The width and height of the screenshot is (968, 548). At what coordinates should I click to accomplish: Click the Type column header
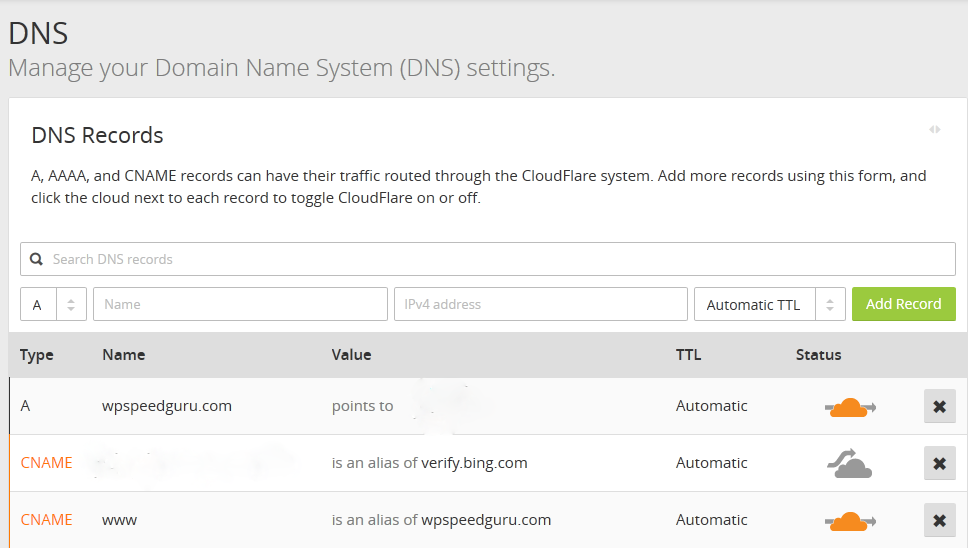(x=36, y=355)
